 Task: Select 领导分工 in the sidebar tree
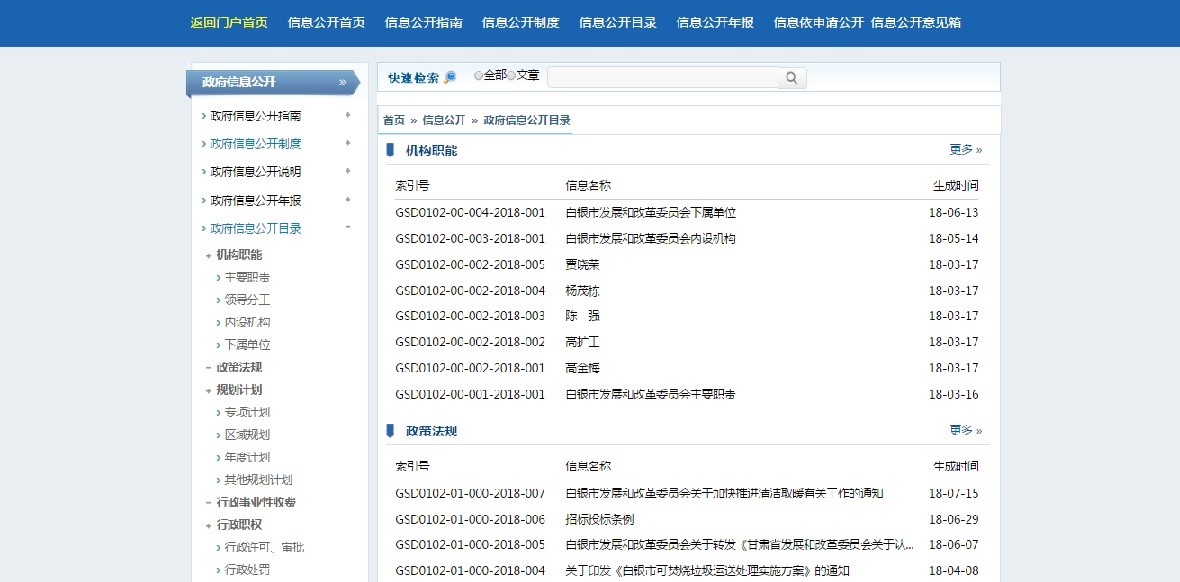coord(247,300)
